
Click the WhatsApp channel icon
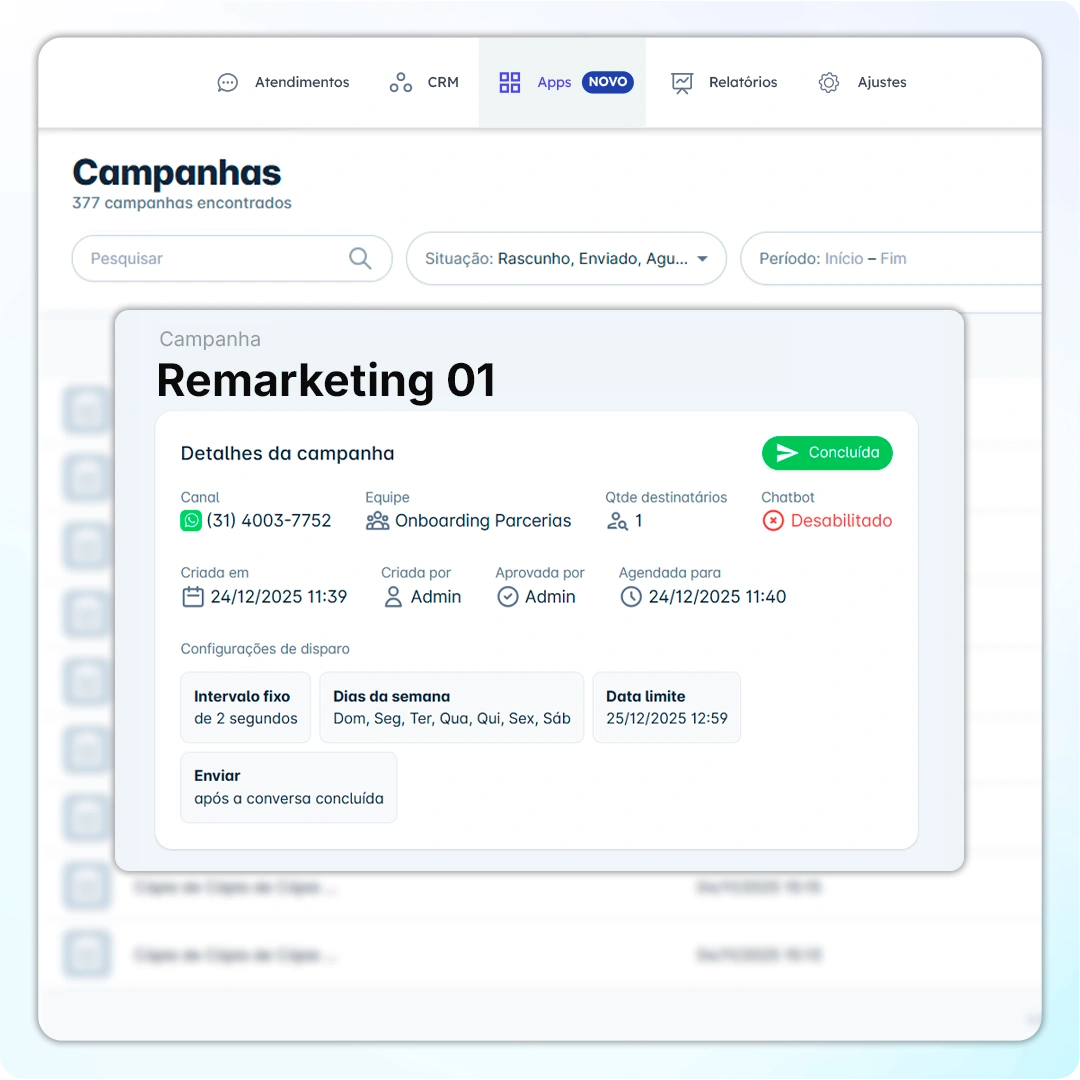[191, 521]
